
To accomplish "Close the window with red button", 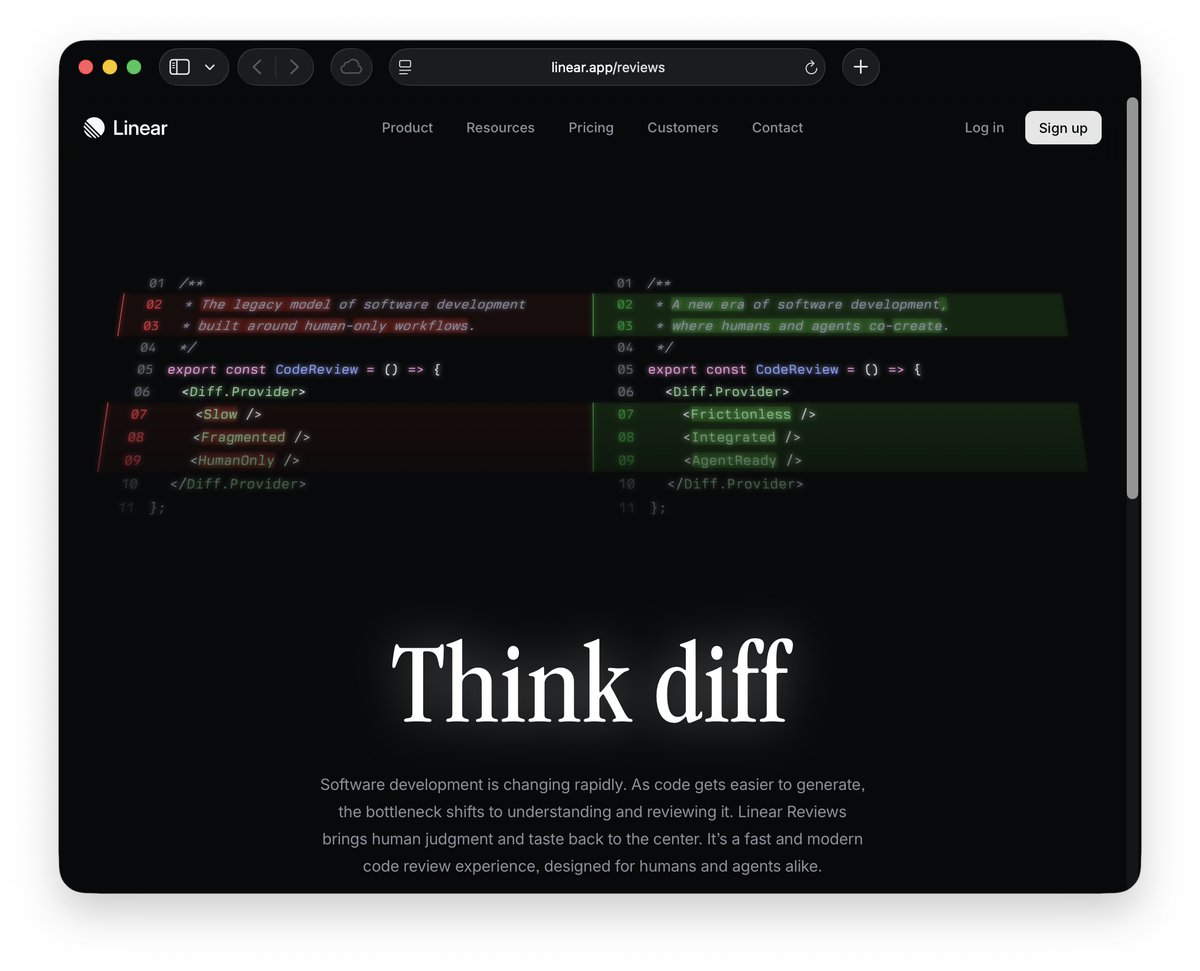I will coord(86,67).
